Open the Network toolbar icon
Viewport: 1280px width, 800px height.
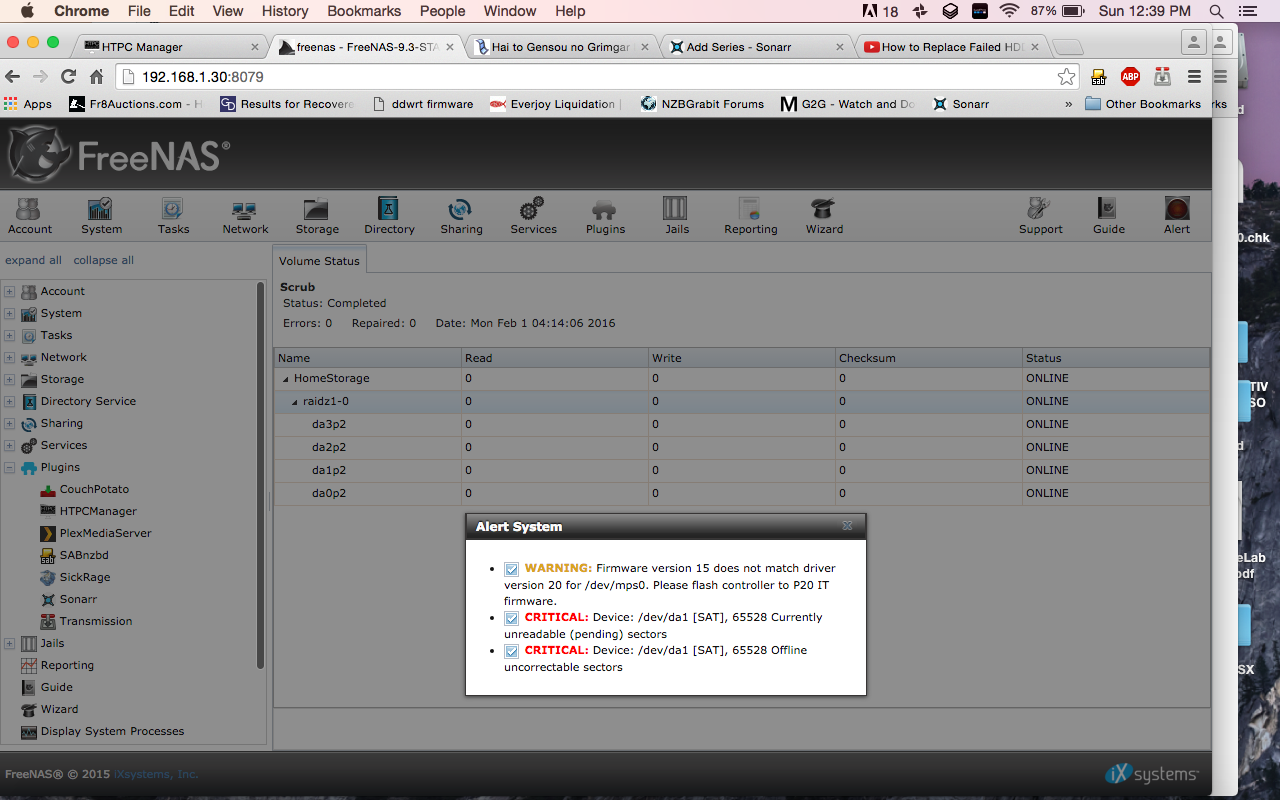pyautogui.click(x=245, y=215)
